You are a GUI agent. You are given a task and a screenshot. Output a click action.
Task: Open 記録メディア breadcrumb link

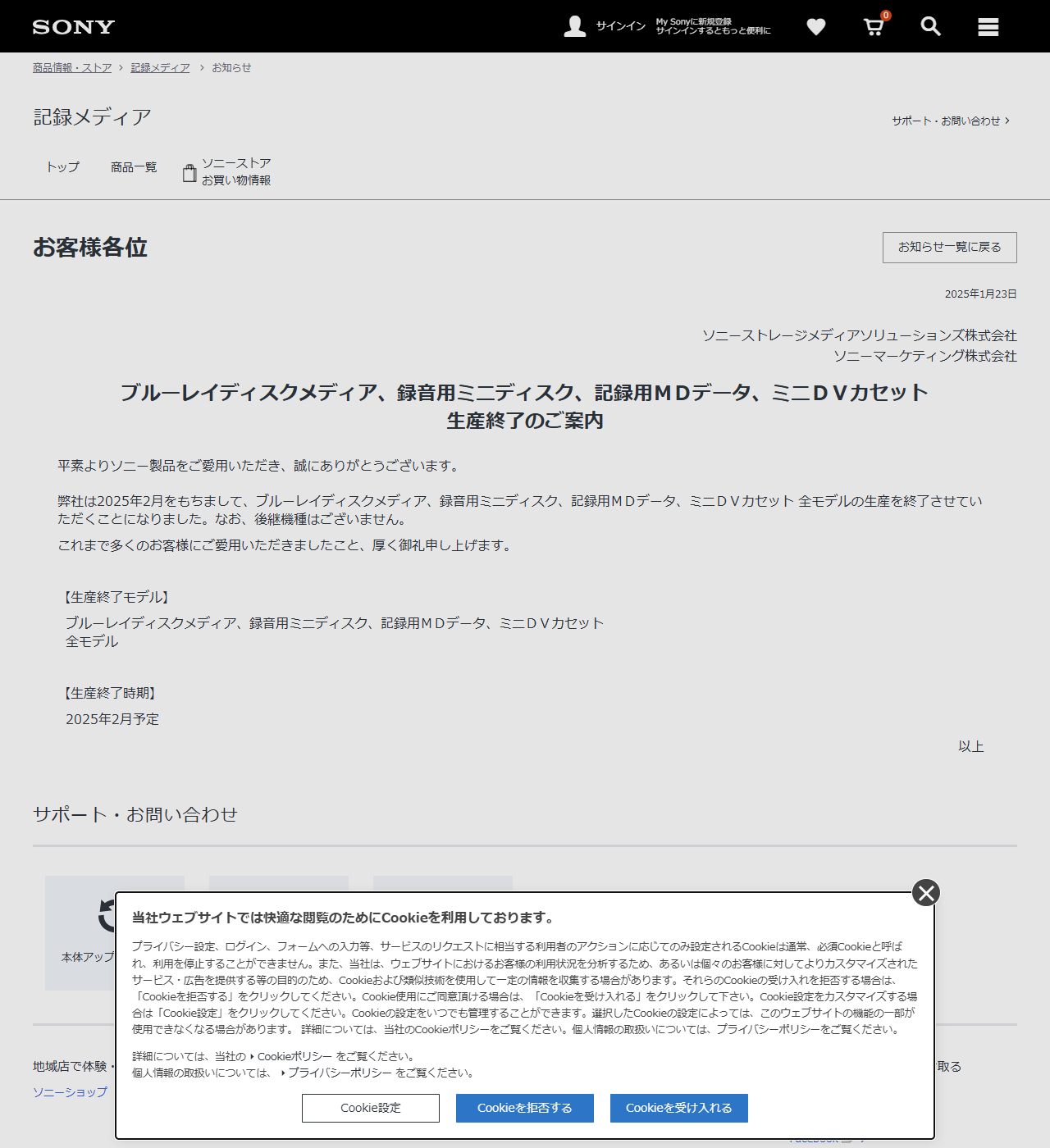160,68
